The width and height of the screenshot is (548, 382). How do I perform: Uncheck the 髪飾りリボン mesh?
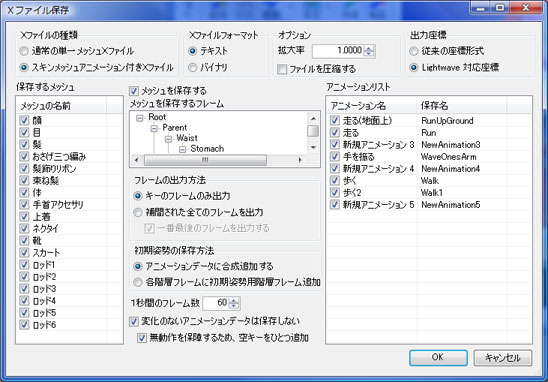click(x=24, y=168)
